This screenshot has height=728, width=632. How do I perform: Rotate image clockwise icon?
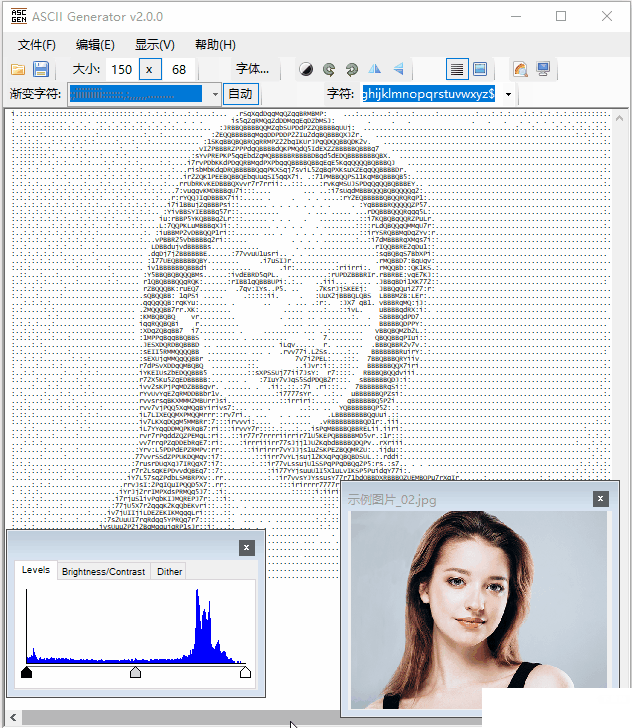(x=352, y=70)
